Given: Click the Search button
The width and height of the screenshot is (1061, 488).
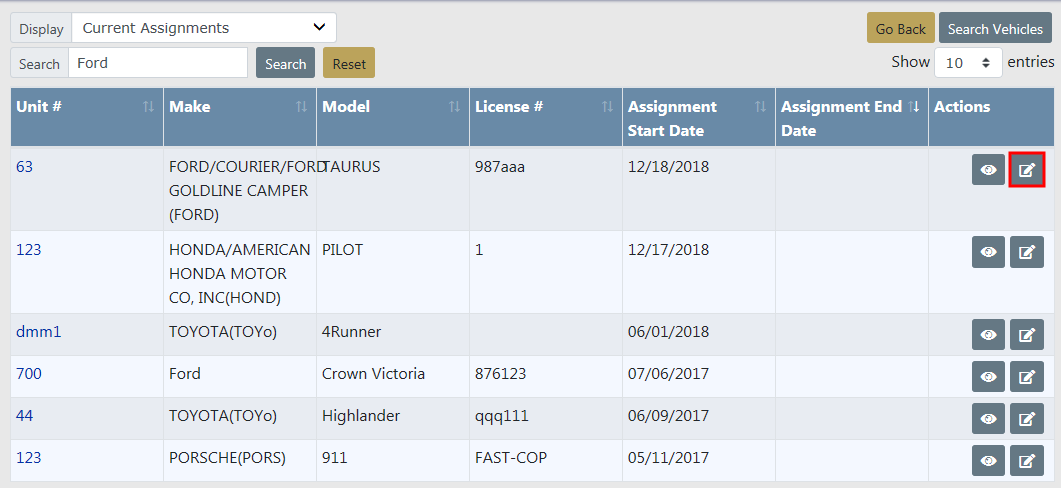Looking at the screenshot, I should (285, 63).
